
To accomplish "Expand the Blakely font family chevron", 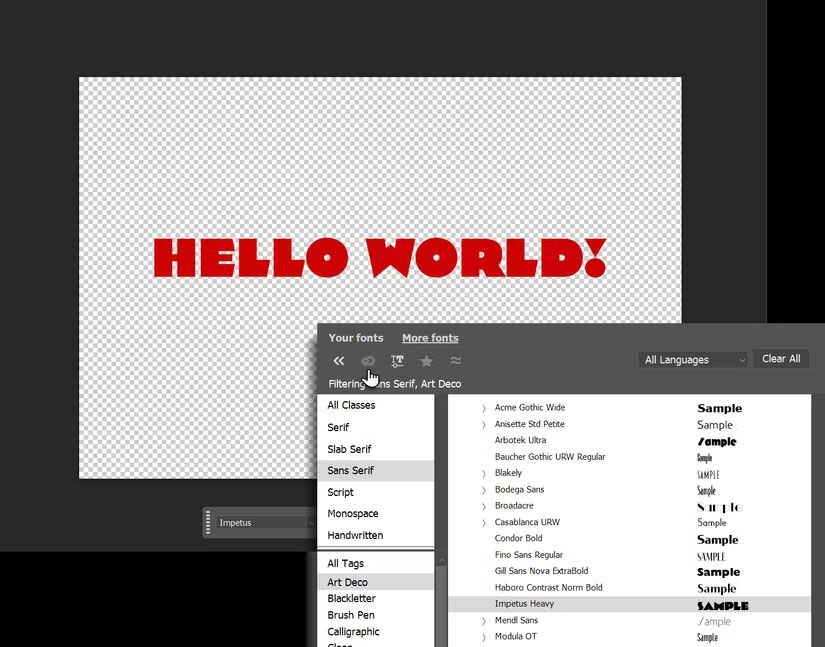I will pos(483,473).
